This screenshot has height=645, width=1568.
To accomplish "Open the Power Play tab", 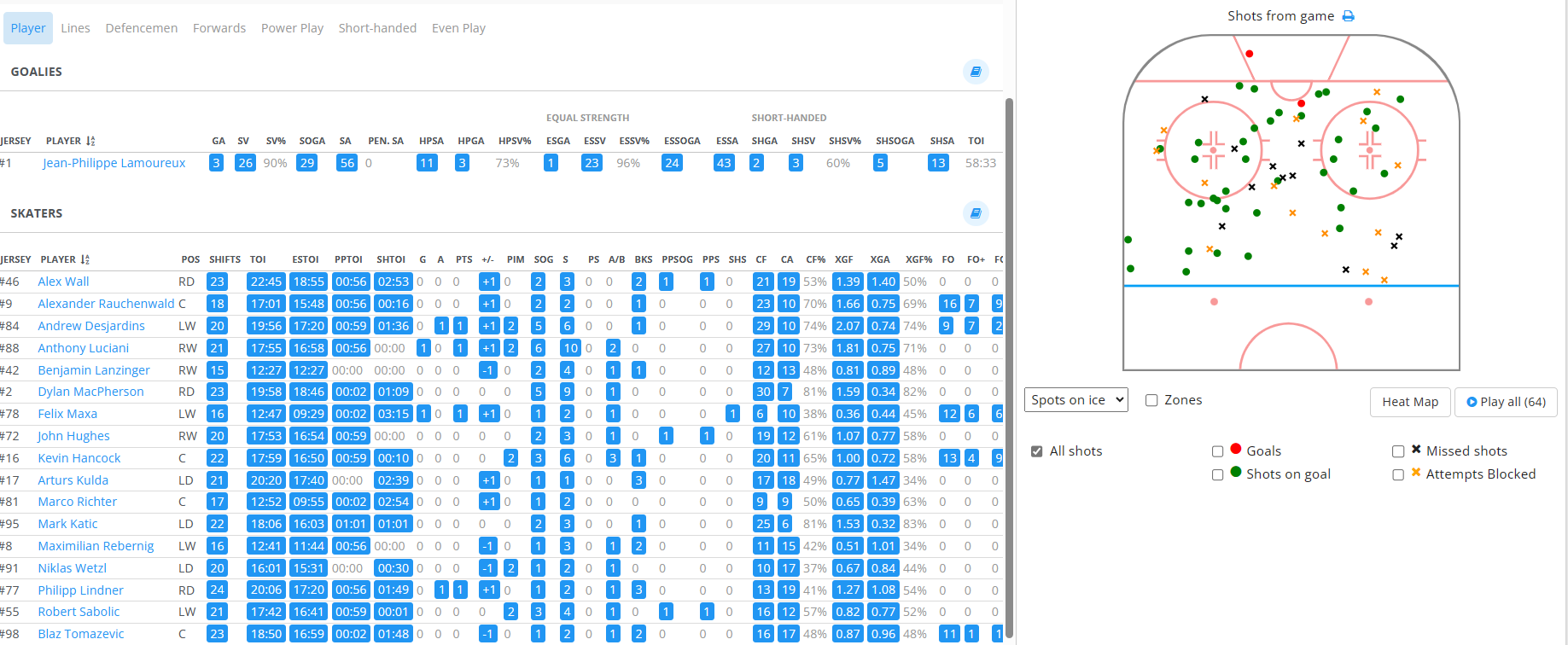I will tap(292, 28).
